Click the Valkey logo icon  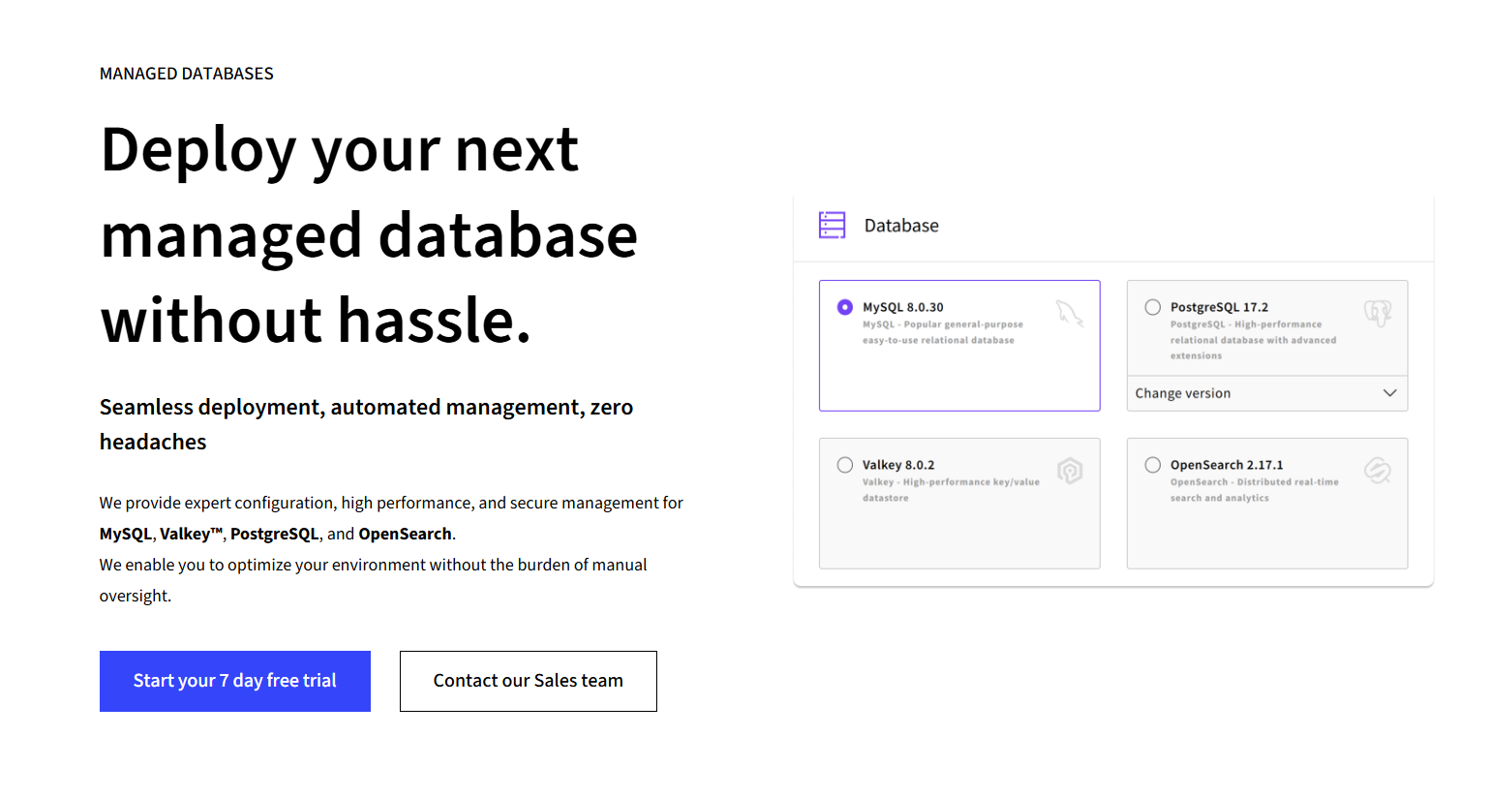tap(1068, 471)
